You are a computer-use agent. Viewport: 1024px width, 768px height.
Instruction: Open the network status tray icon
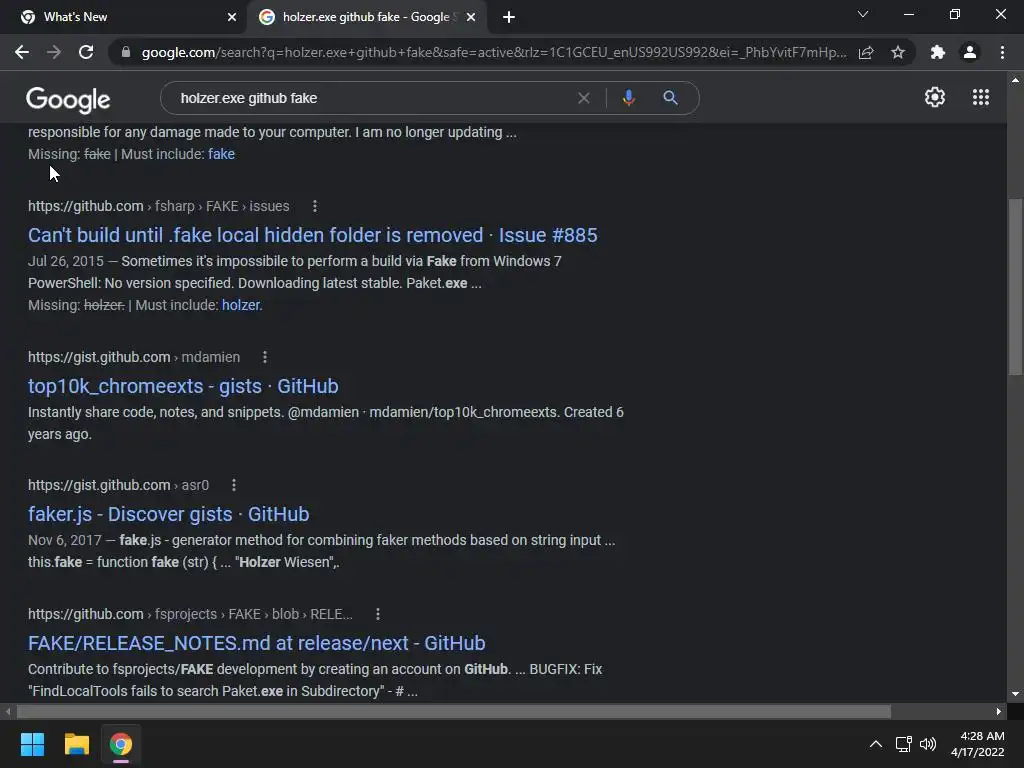[903, 744]
